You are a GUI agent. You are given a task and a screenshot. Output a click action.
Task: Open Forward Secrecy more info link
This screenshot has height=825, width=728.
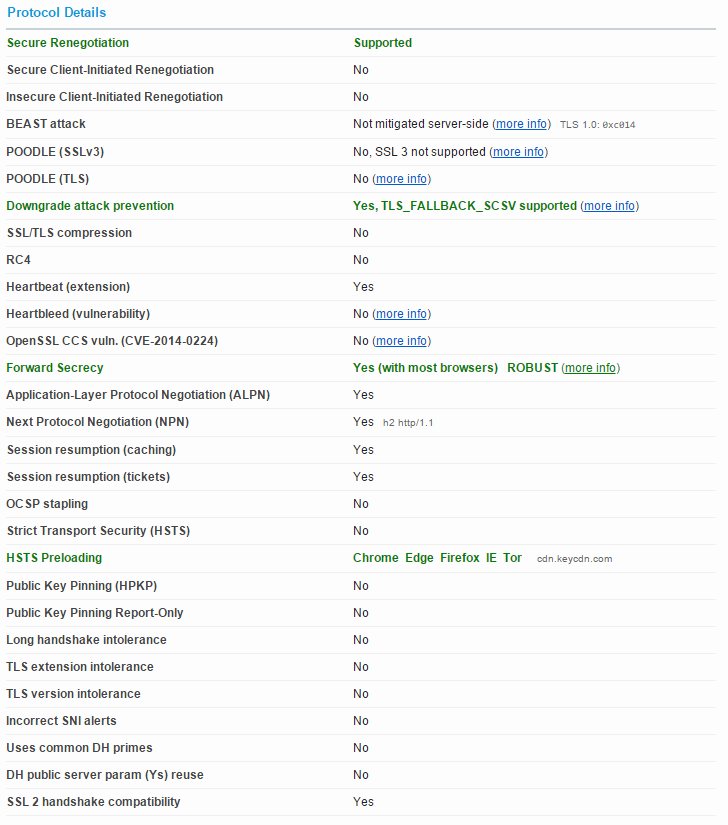tap(590, 368)
